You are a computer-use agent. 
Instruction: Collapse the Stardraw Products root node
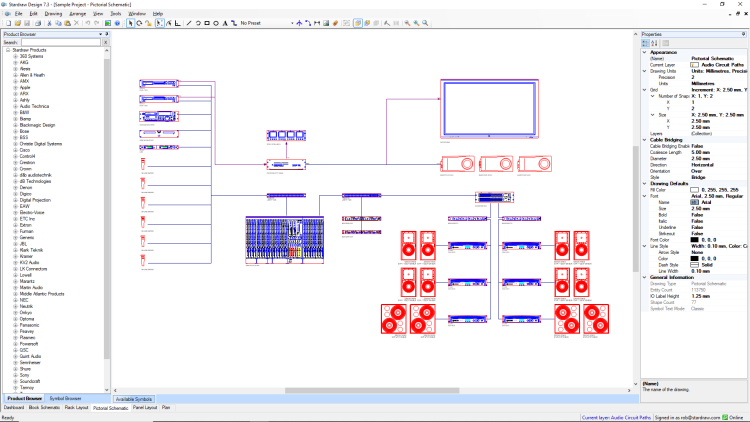coord(8,50)
